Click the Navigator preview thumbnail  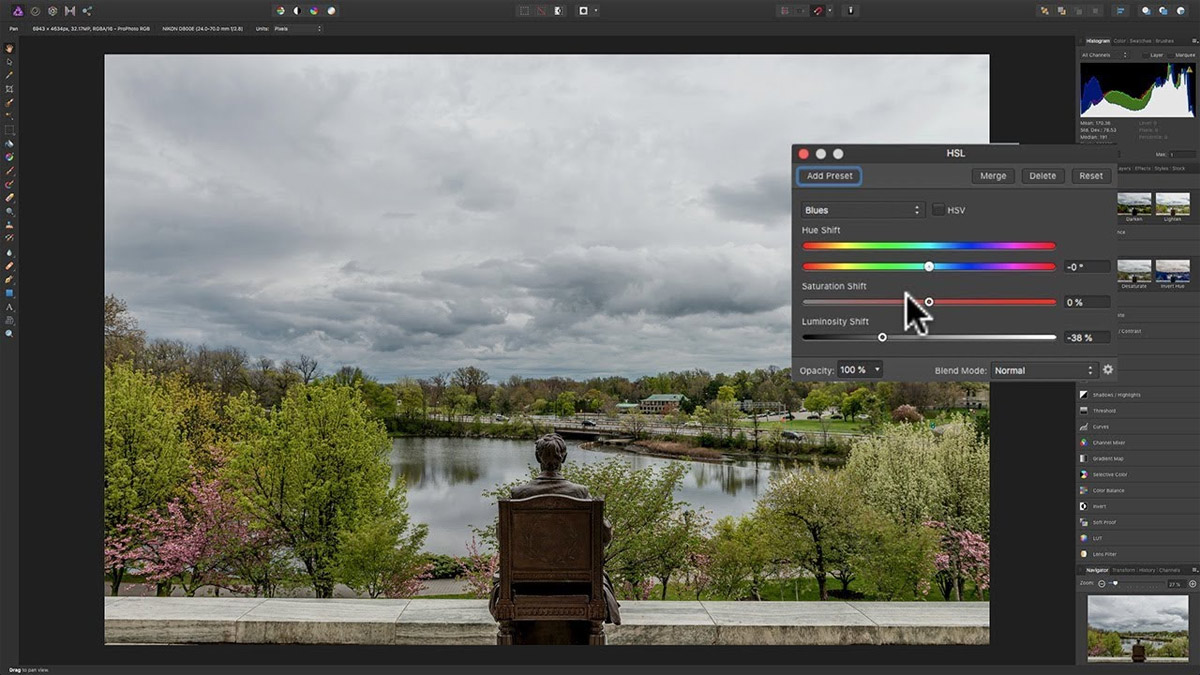click(1137, 628)
